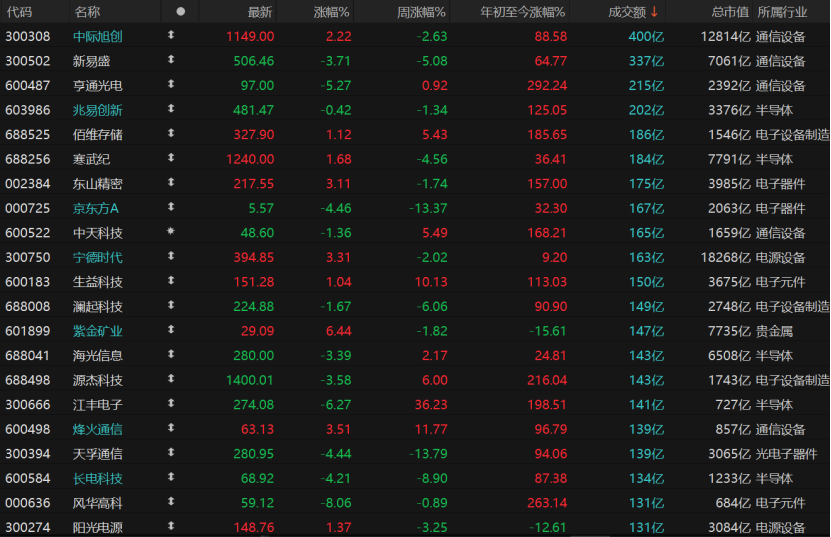
Task: Sort by 名称 column header
Action: coord(87,12)
